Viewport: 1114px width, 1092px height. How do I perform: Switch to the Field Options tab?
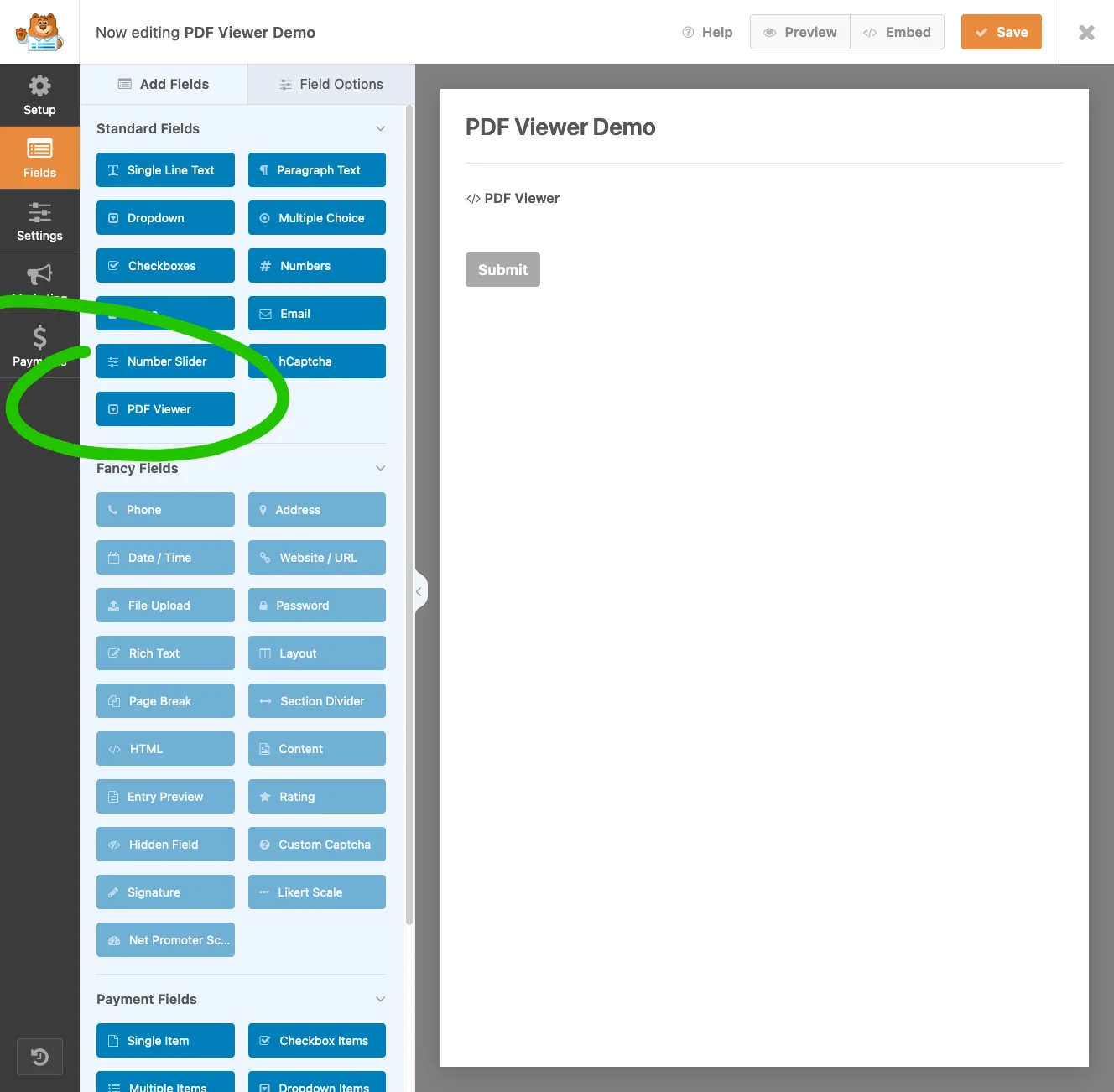point(331,84)
